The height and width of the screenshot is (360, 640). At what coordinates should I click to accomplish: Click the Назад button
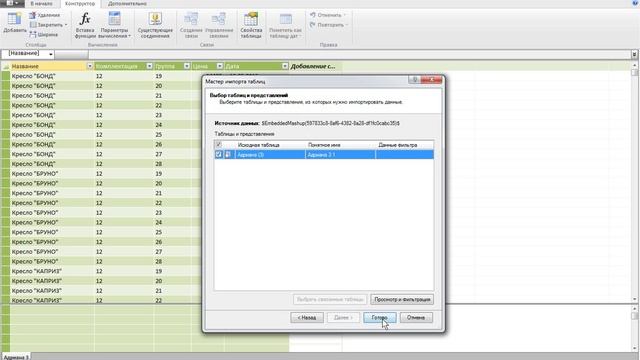click(x=307, y=317)
